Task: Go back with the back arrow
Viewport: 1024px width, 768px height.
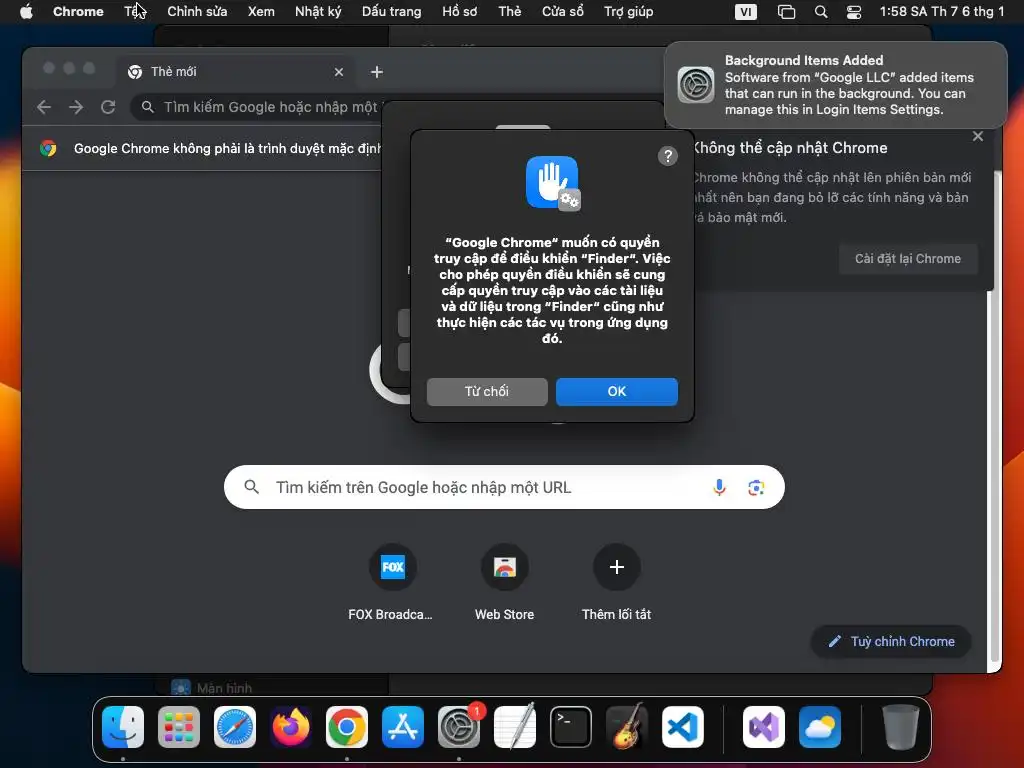Action: click(44, 106)
